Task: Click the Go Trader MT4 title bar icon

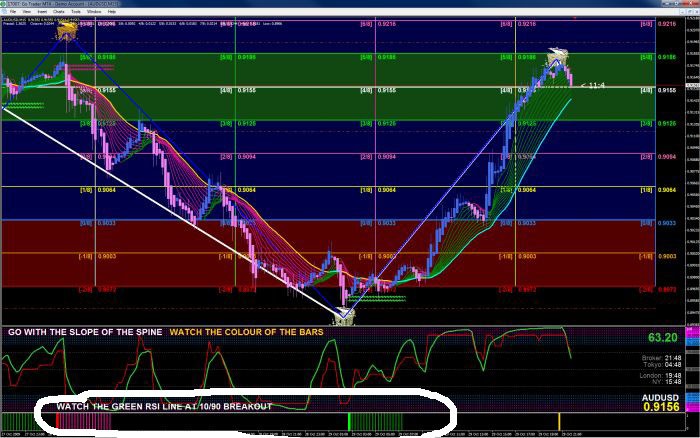Action: [4, 4]
